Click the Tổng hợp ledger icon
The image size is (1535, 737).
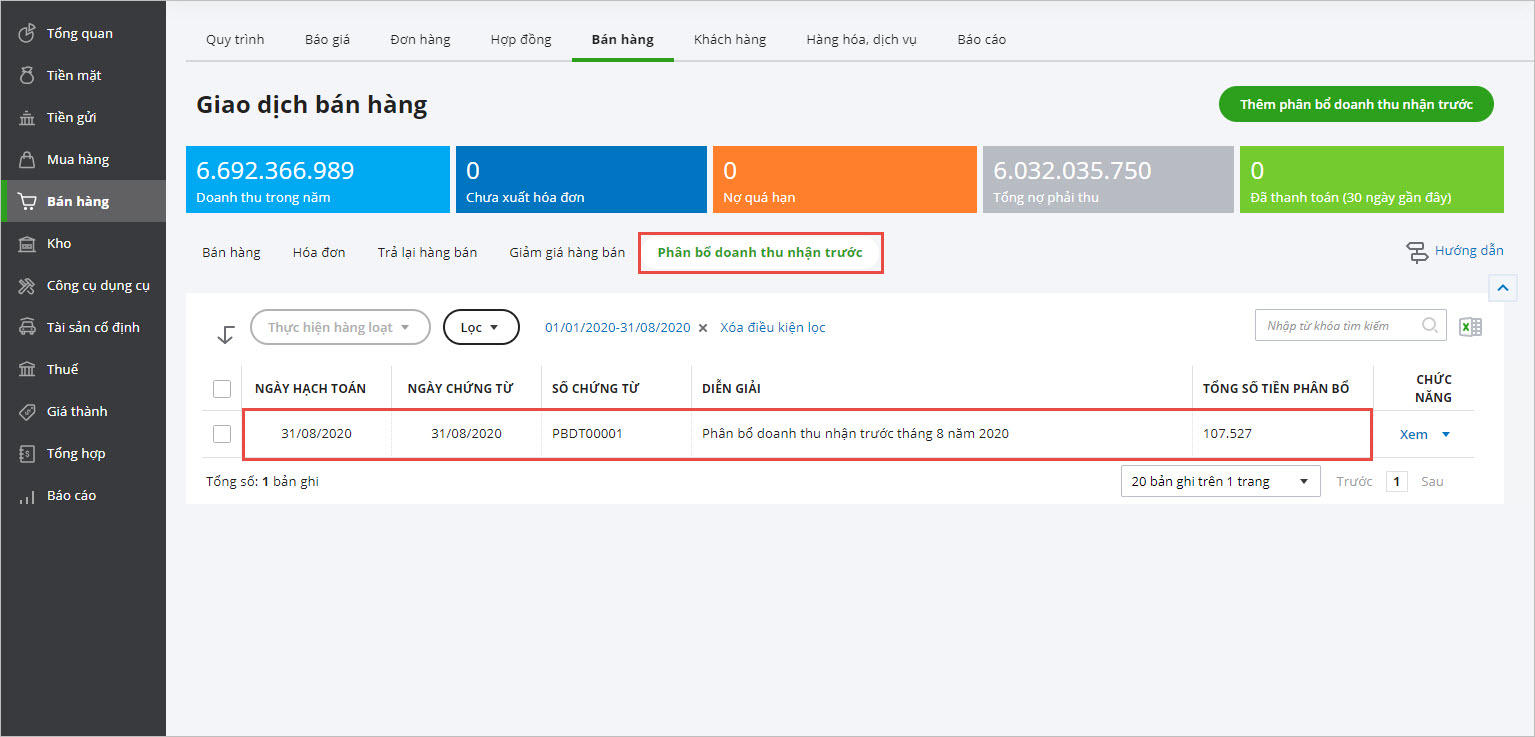coord(27,454)
